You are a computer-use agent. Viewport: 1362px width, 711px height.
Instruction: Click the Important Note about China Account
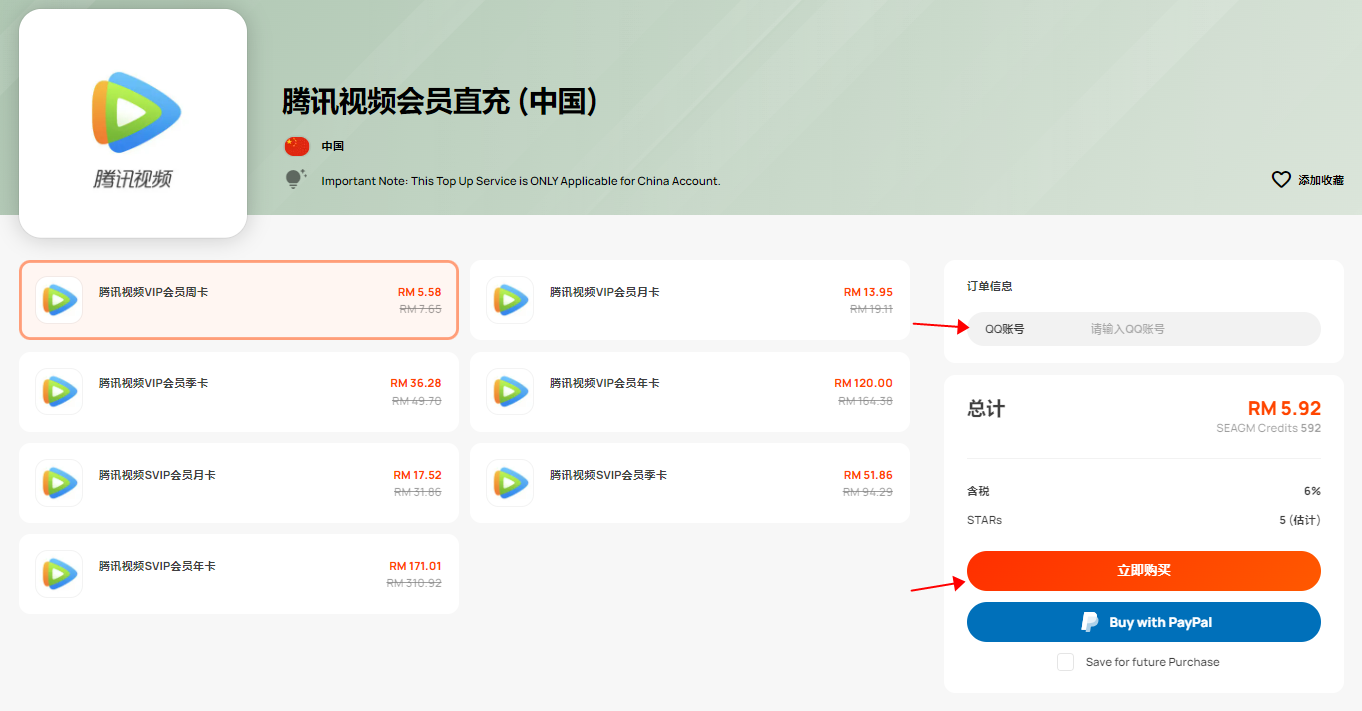point(521,181)
